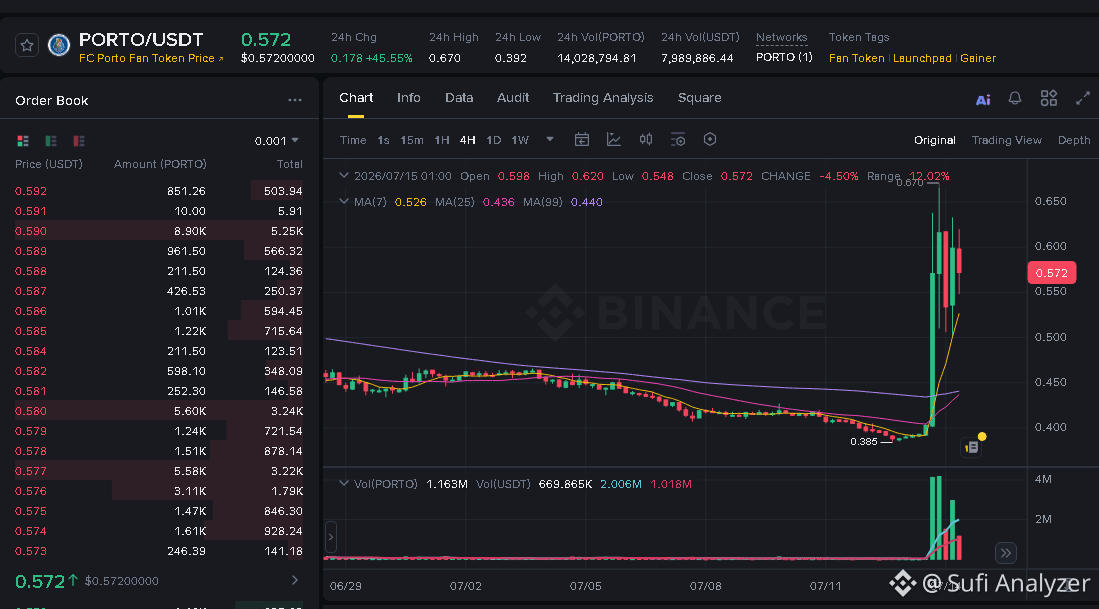Click the 07/08 date label

click(x=705, y=586)
